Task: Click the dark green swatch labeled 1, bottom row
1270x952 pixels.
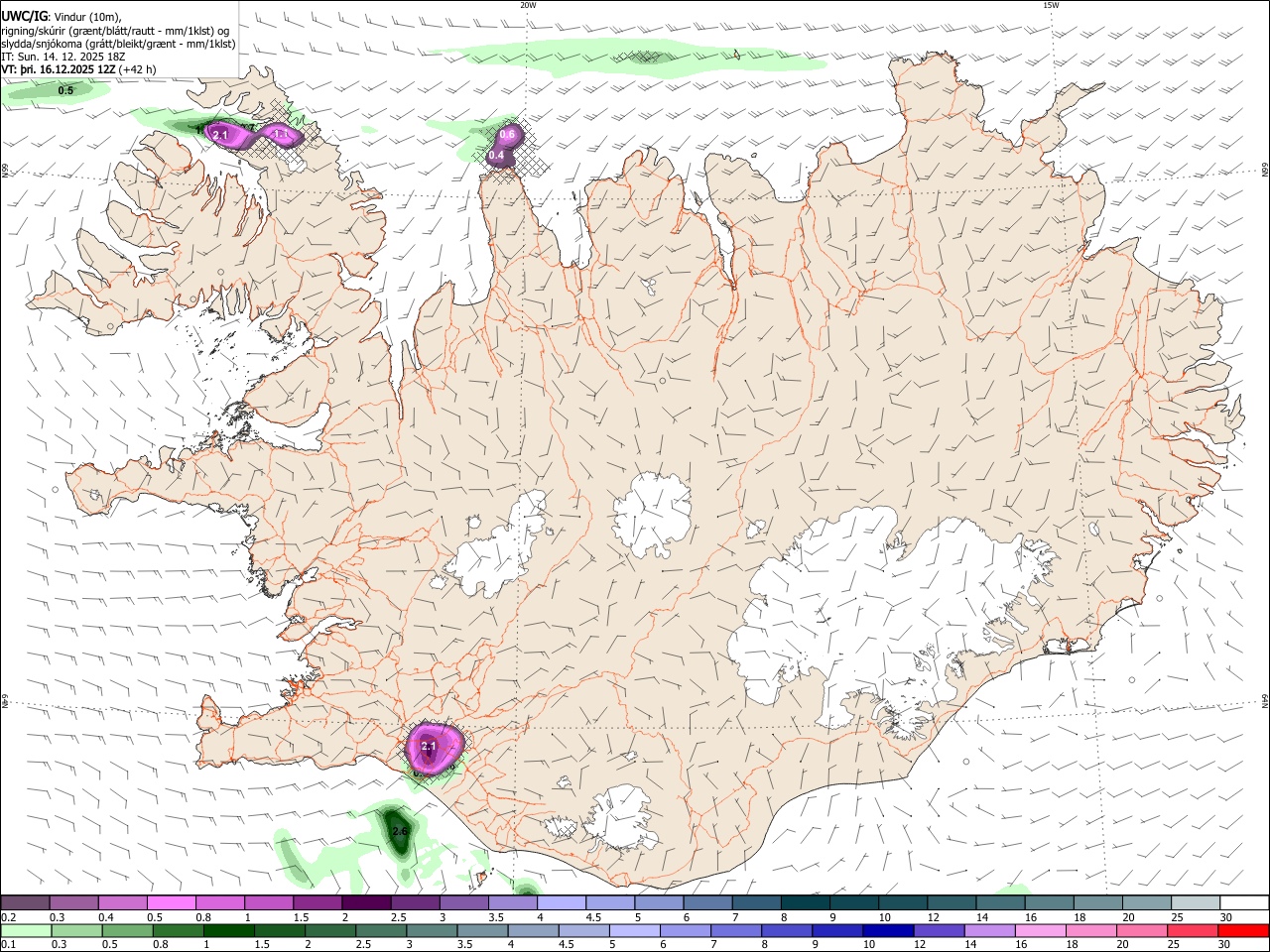Action: pos(227,930)
